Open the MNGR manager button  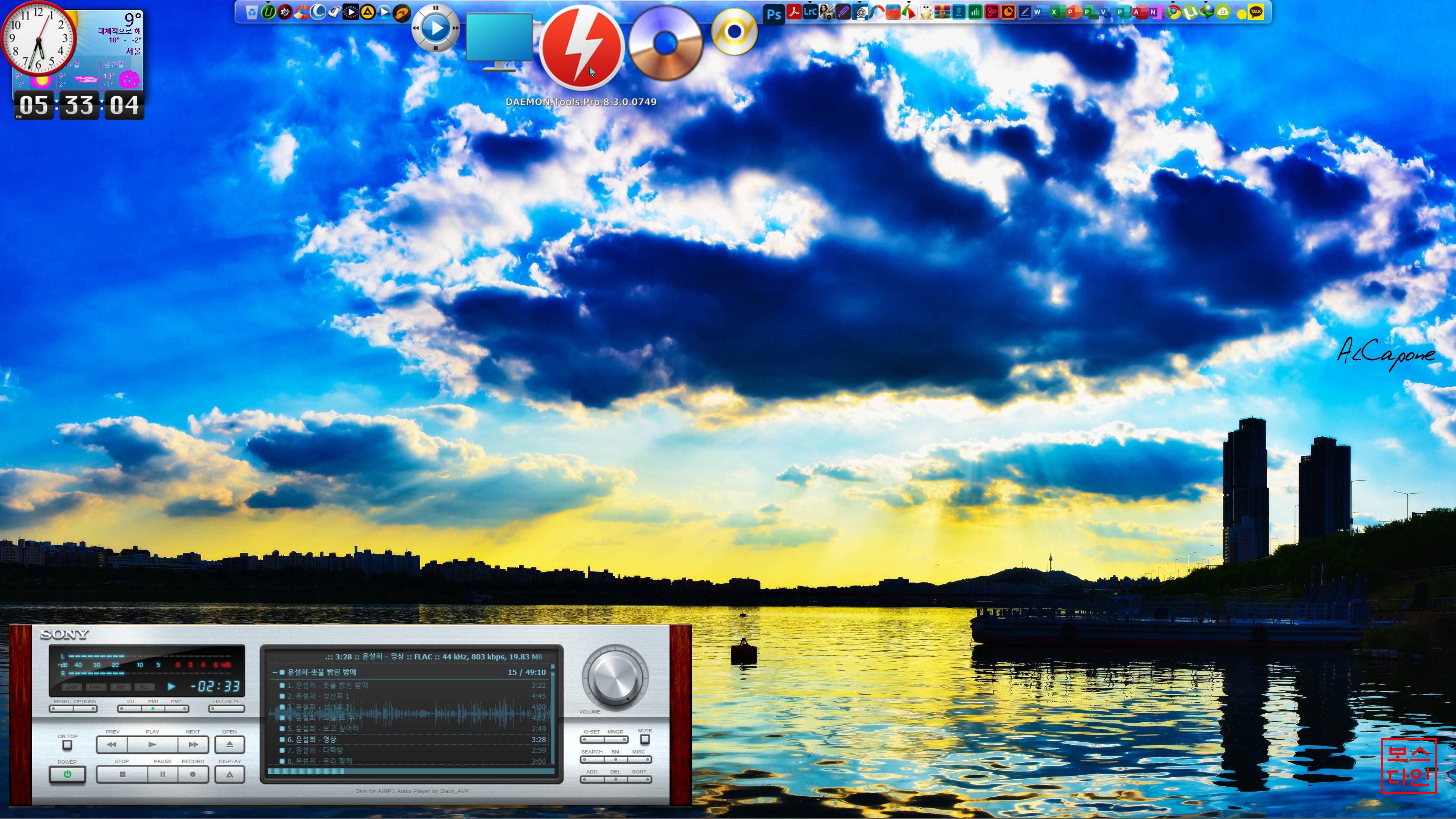coord(616,739)
